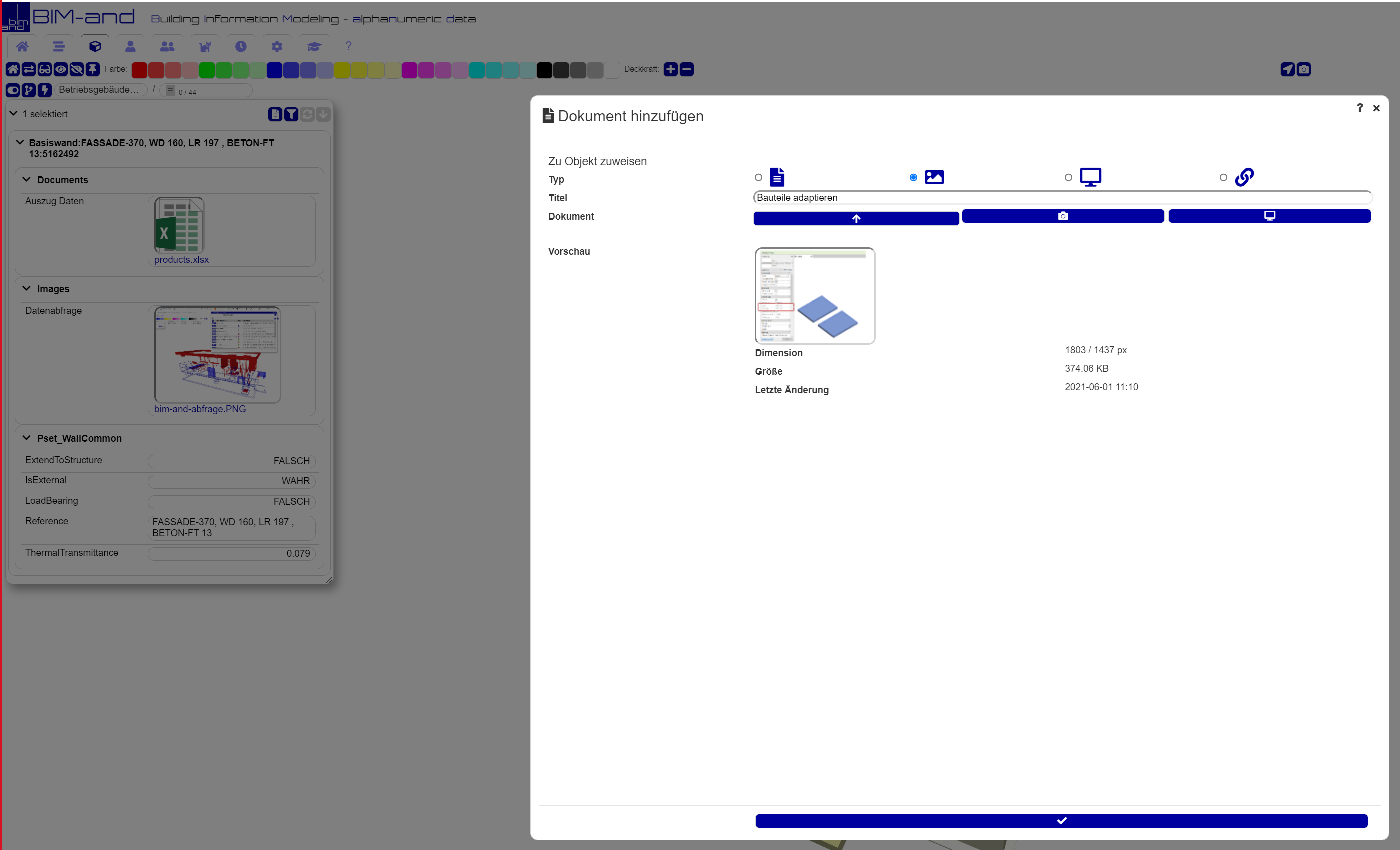Collapse the Images section
The height and width of the screenshot is (850, 1400).
[x=26, y=289]
